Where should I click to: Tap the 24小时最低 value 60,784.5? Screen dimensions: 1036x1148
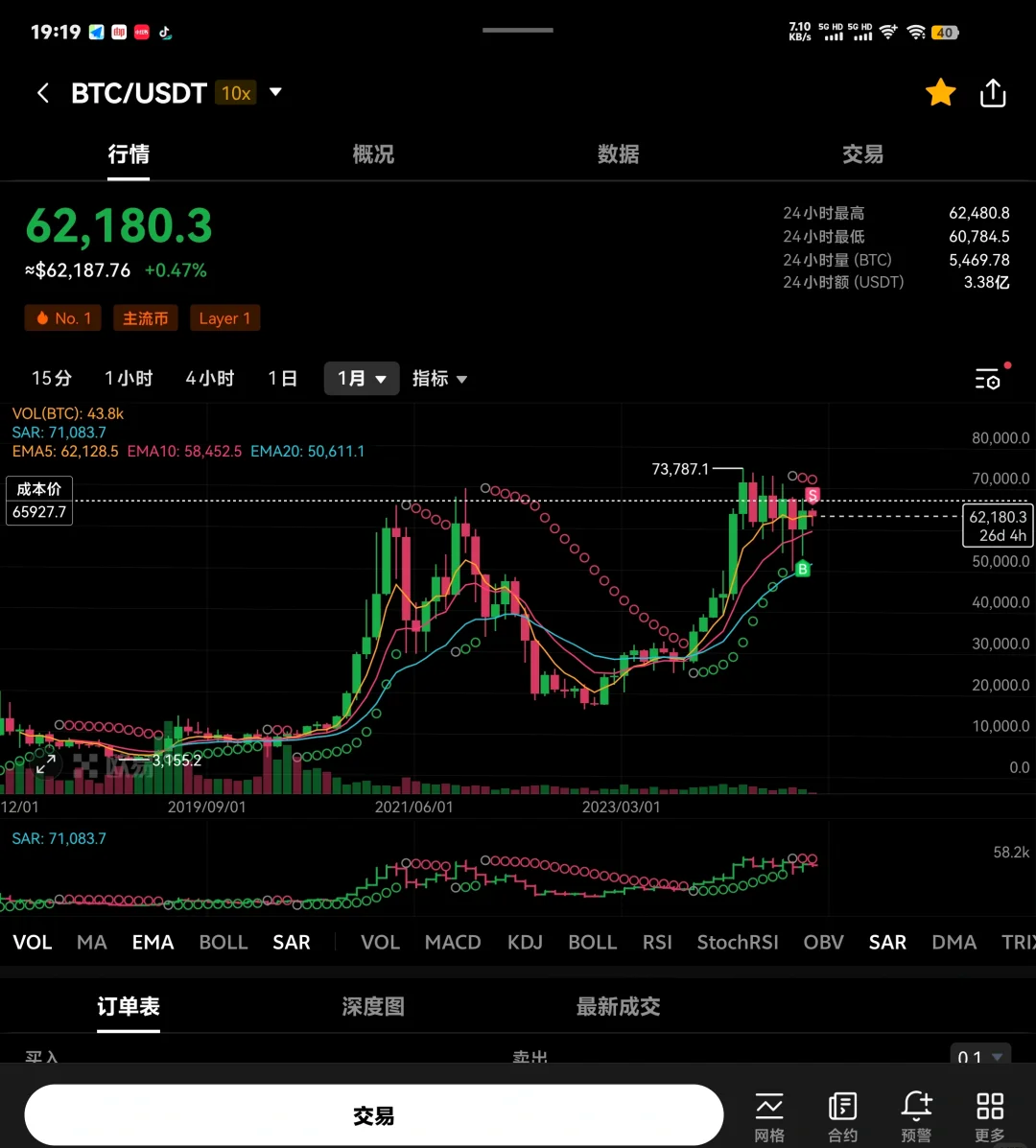pyautogui.click(x=978, y=237)
